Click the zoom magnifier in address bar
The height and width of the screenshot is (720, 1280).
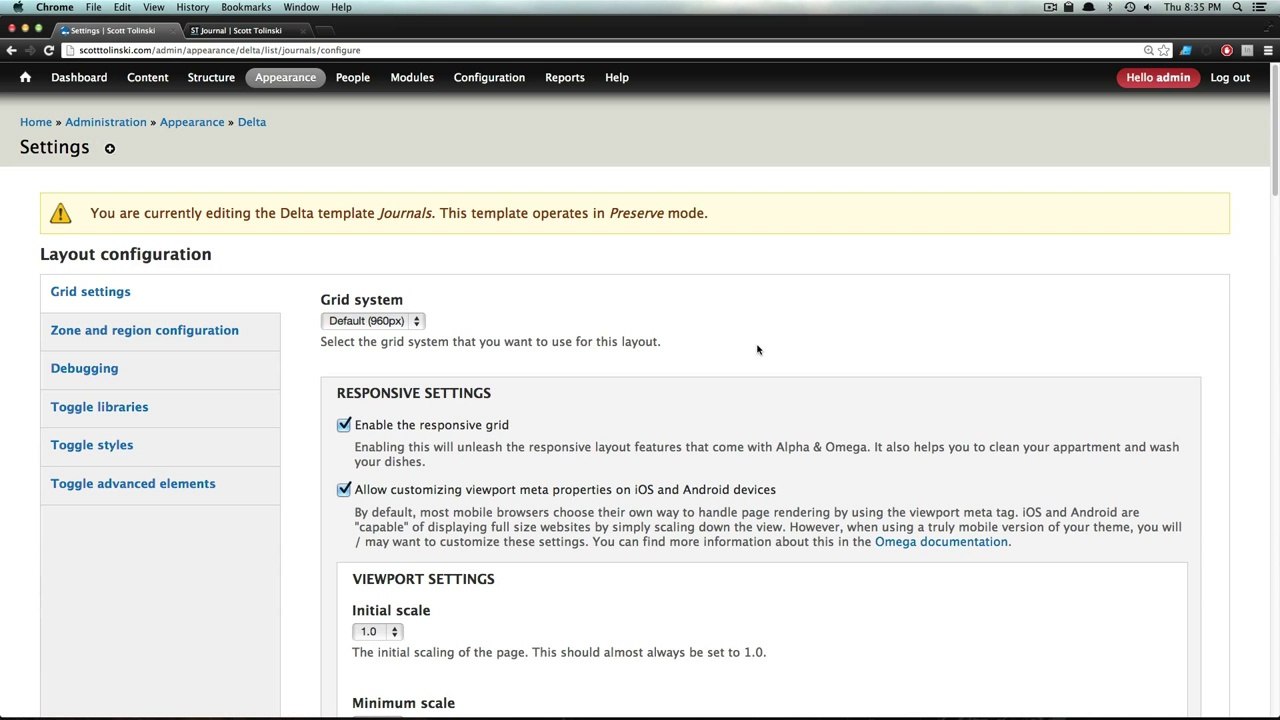point(1149,50)
